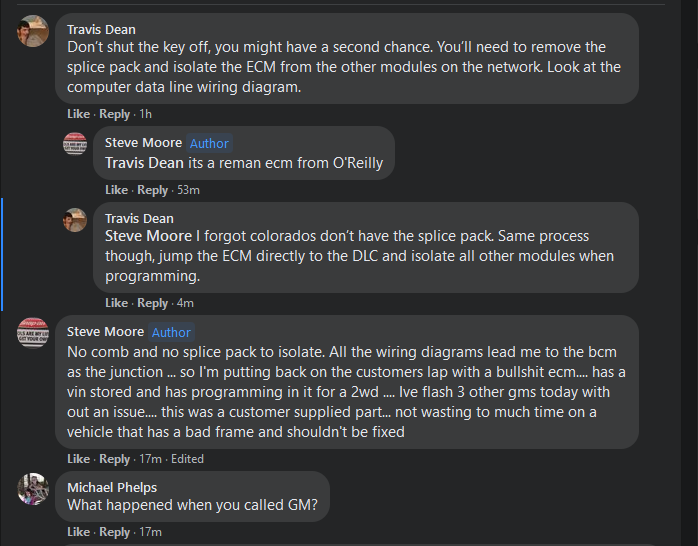Image resolution: width=698 pixels, height=546 pixels.
Task: Like the reply posted 4m ago
Action: pos(116,303)
